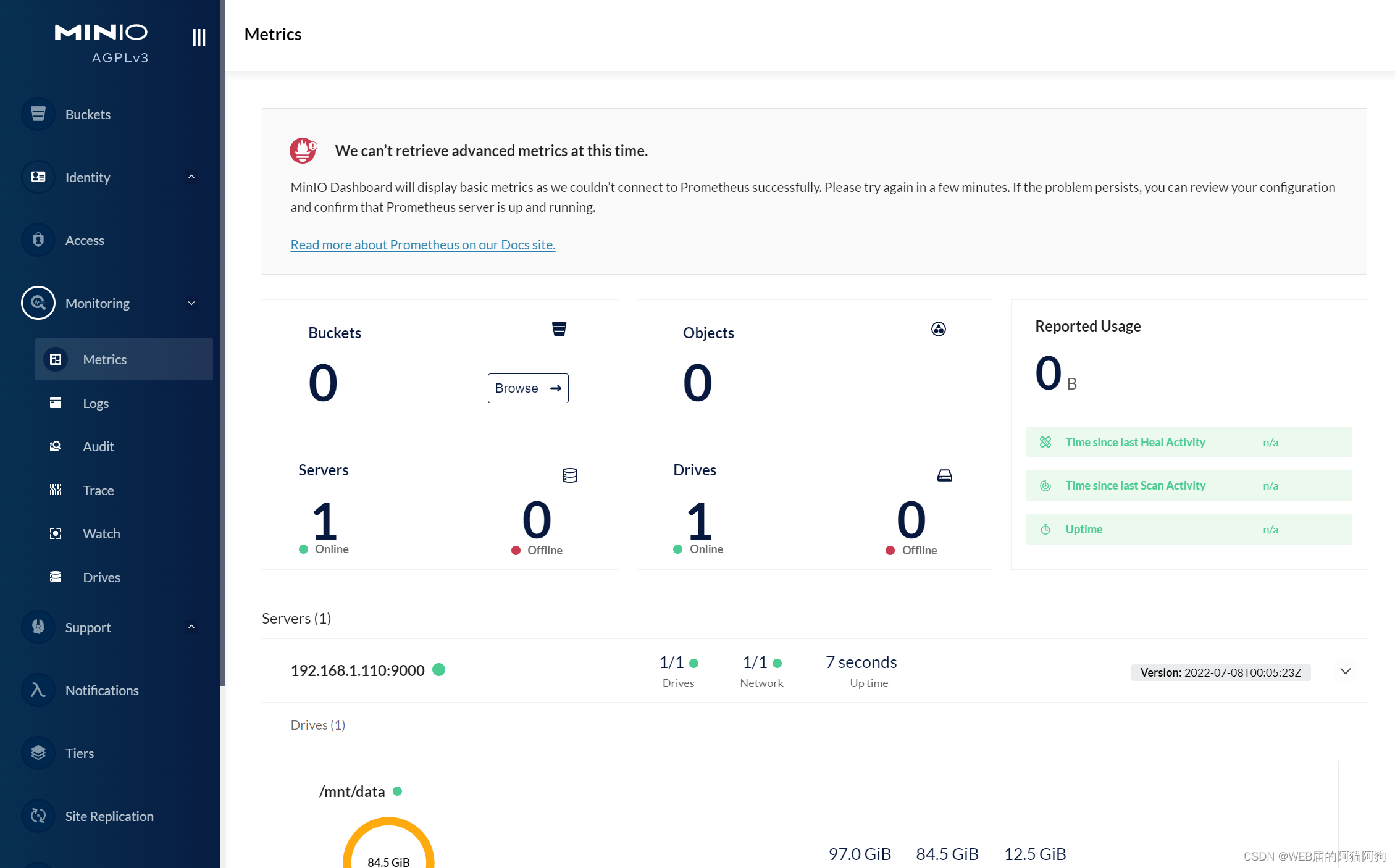Click the Buckets sidebar icon
1395x868 pixels.
[x=38, y=114]
